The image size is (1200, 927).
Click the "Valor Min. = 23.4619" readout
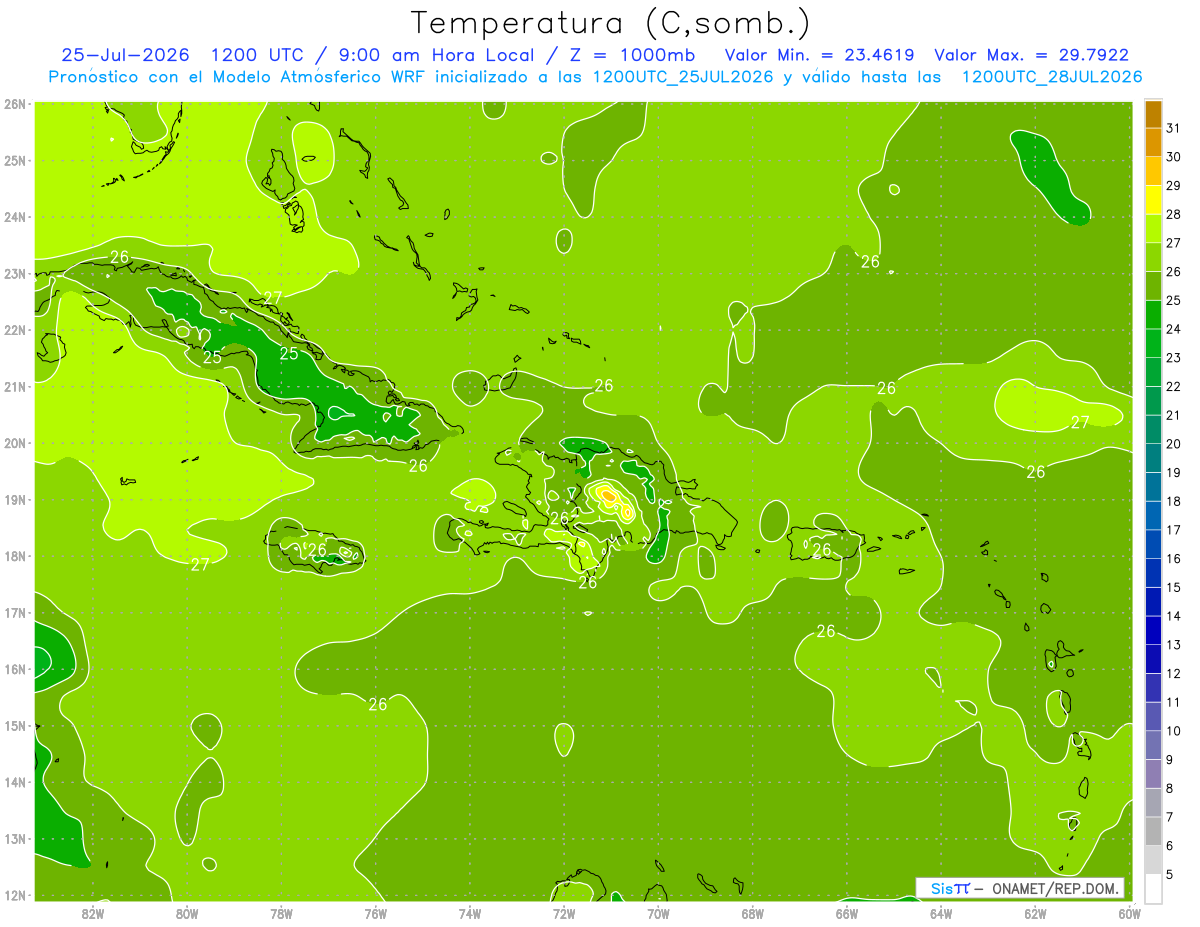pyautogui.click(x=819, y=55)
